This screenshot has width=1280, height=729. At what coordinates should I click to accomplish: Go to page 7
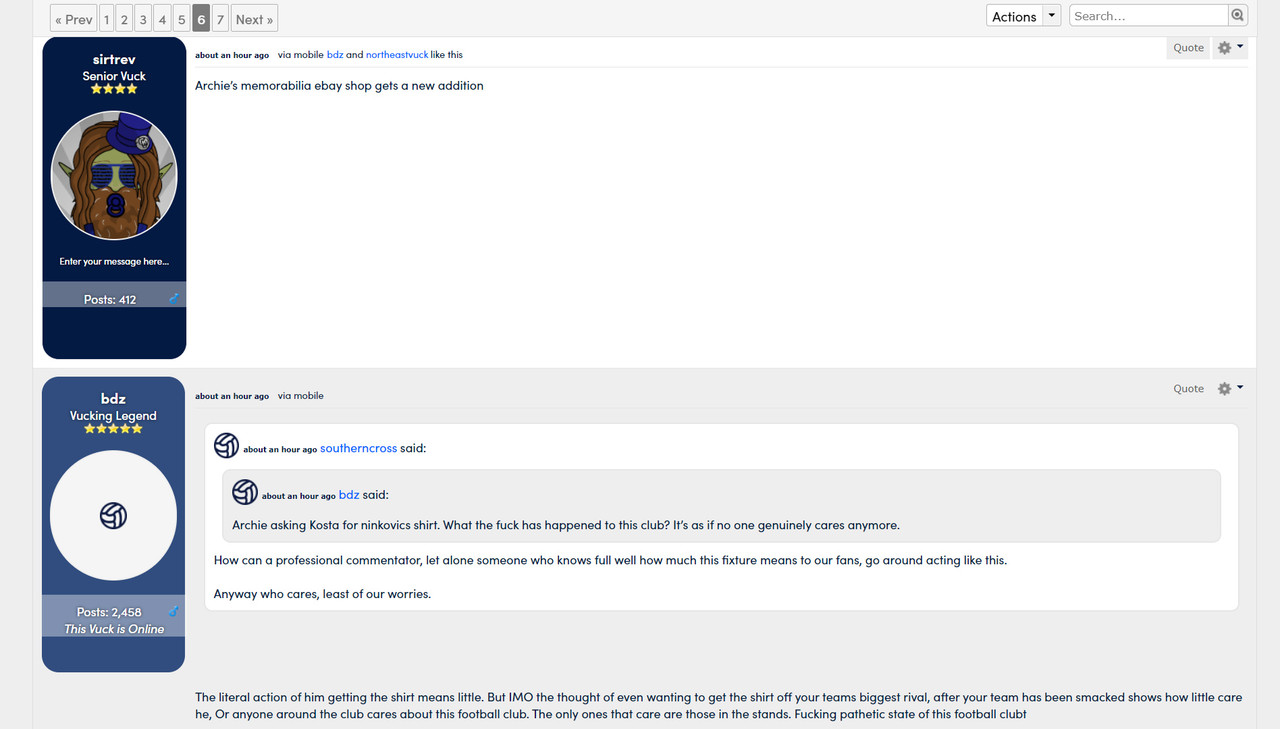point(220,19)
